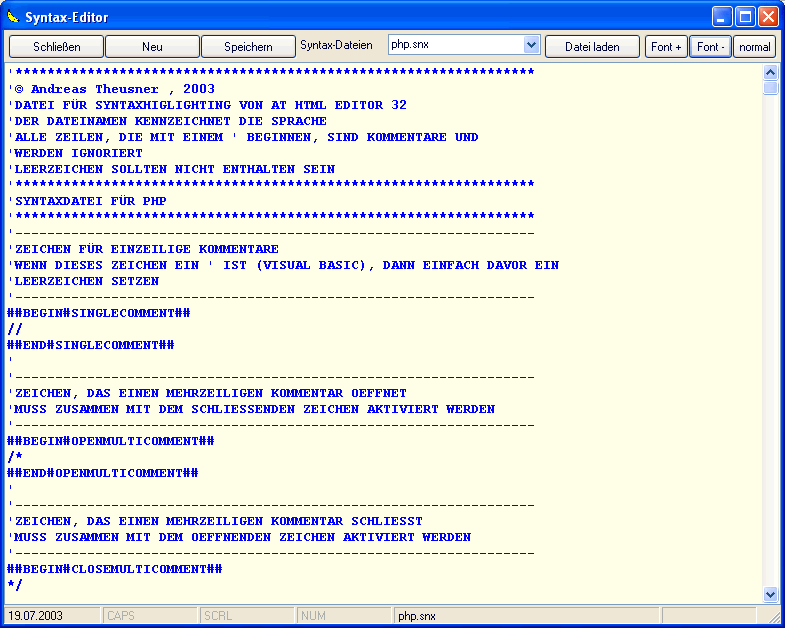Reset font size with the normal button
The width and height of the screenshot is (785, 628).
(x=754, y=47)
